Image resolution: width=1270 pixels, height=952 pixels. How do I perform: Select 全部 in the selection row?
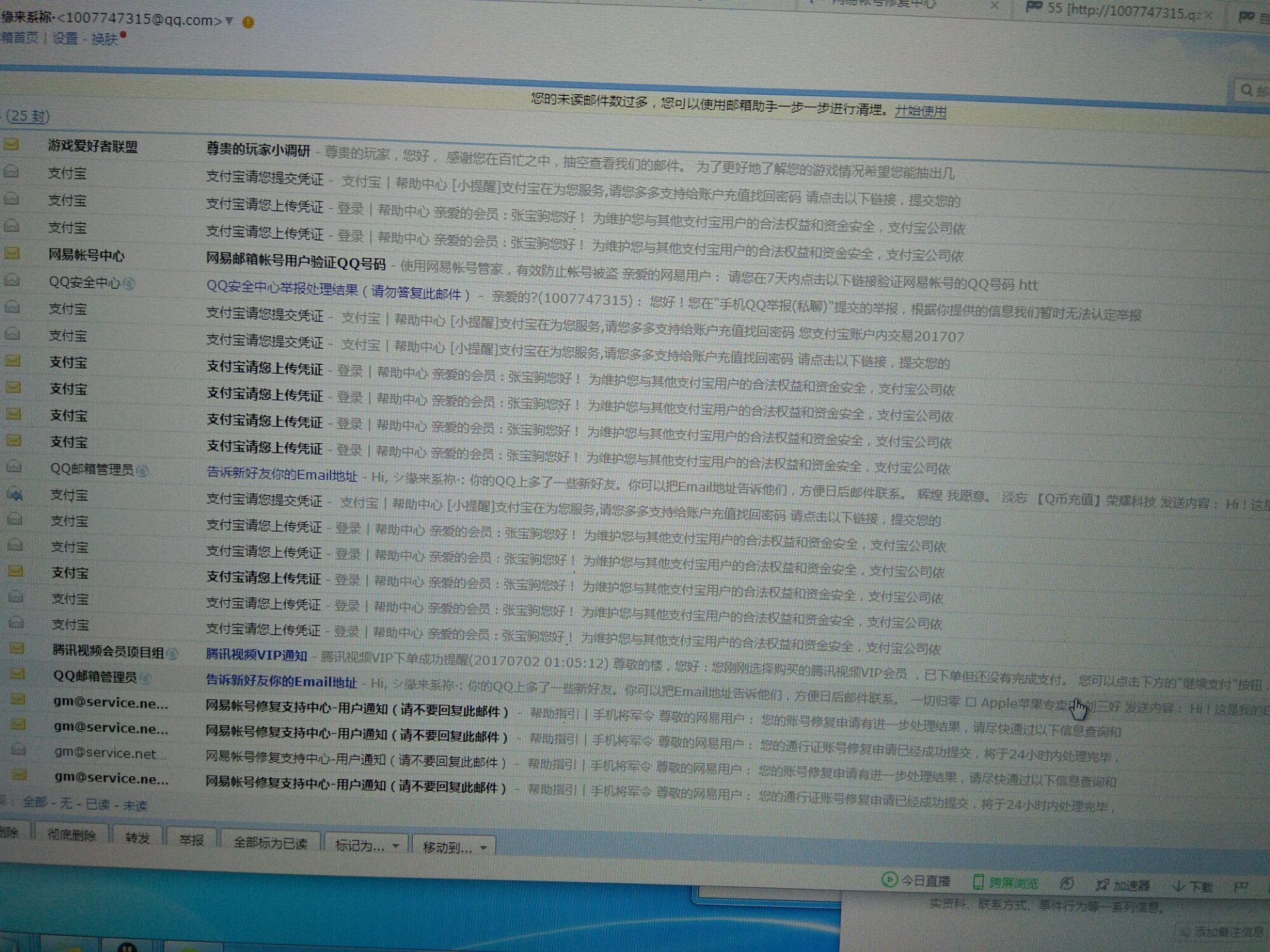[x=35, y=802]
